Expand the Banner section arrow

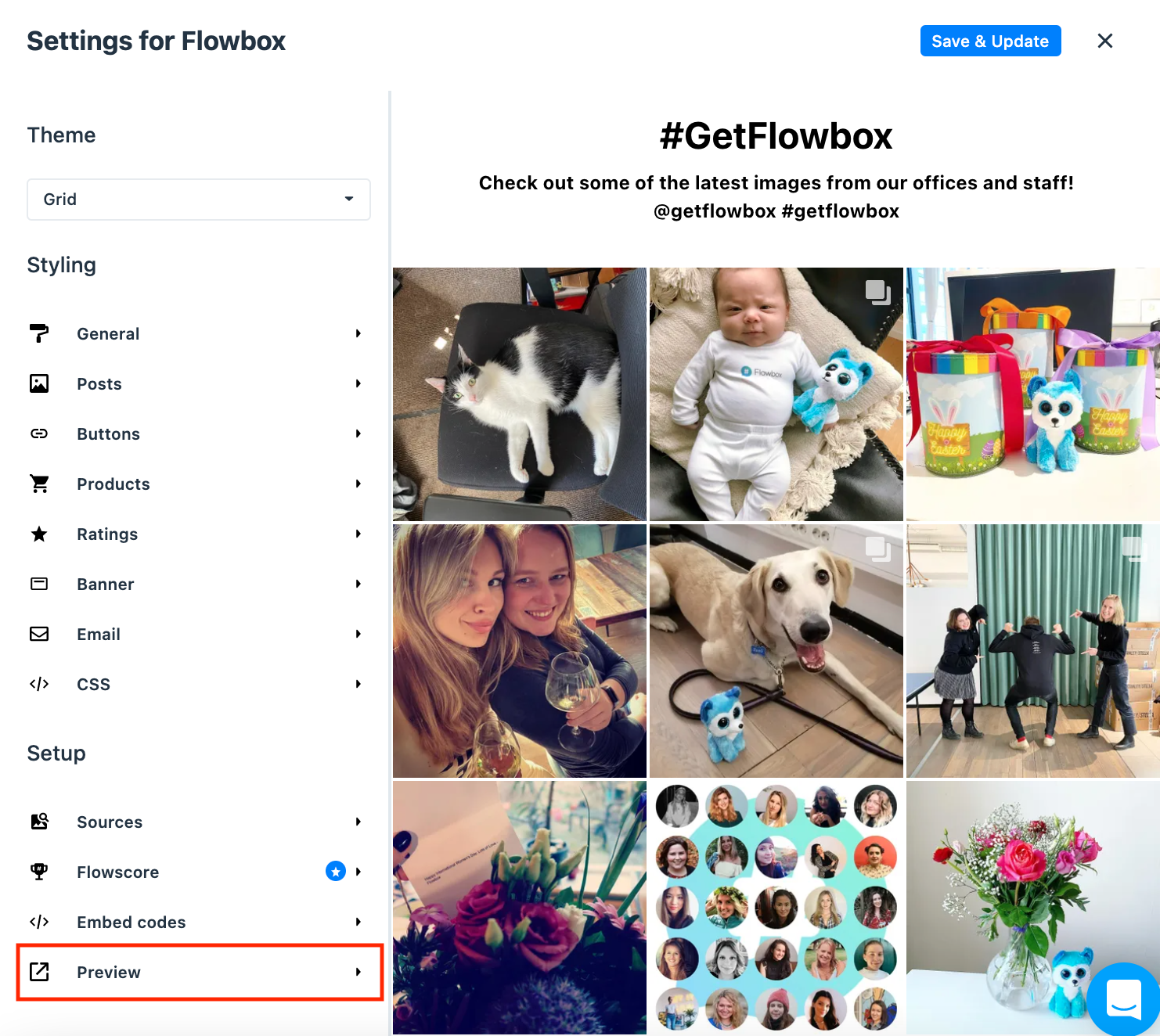pos(358,584)
